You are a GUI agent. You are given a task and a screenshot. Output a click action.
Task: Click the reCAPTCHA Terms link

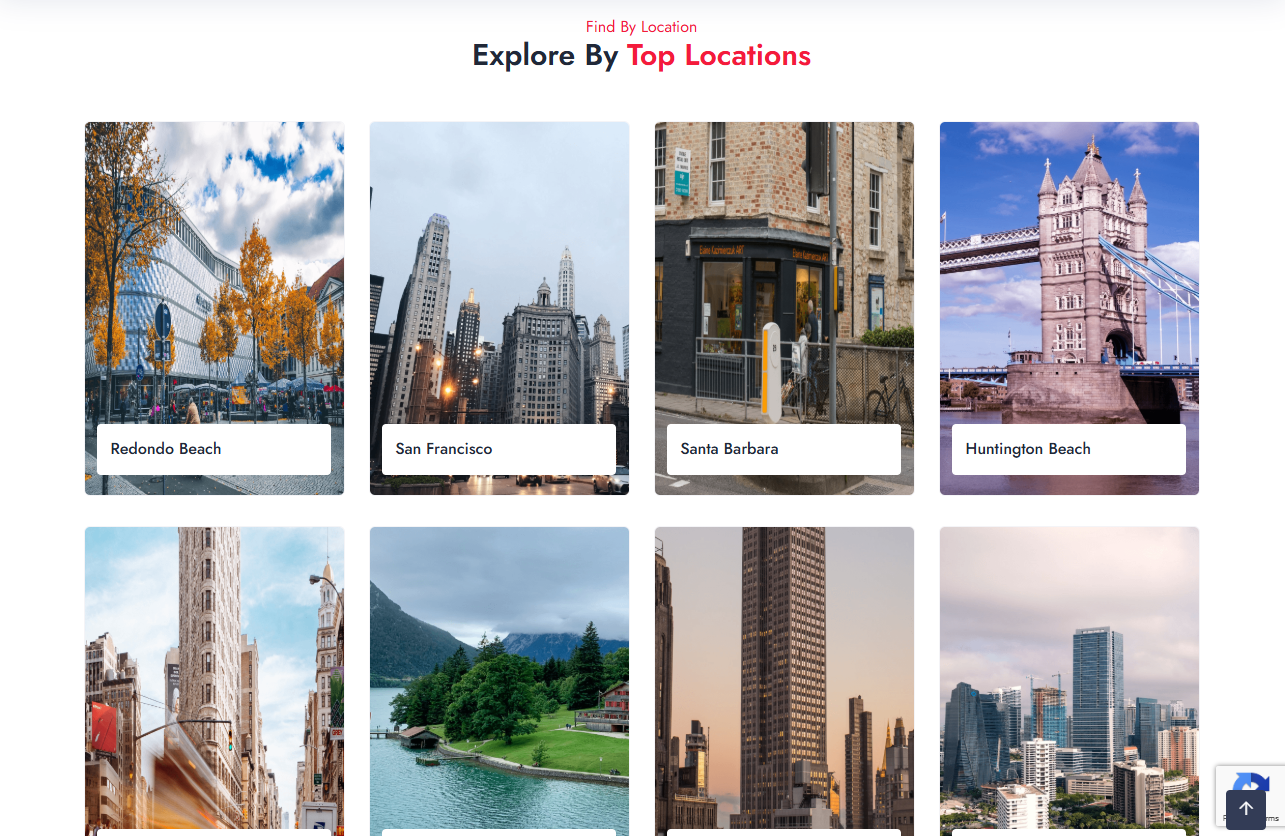(x=1270, y=818)
